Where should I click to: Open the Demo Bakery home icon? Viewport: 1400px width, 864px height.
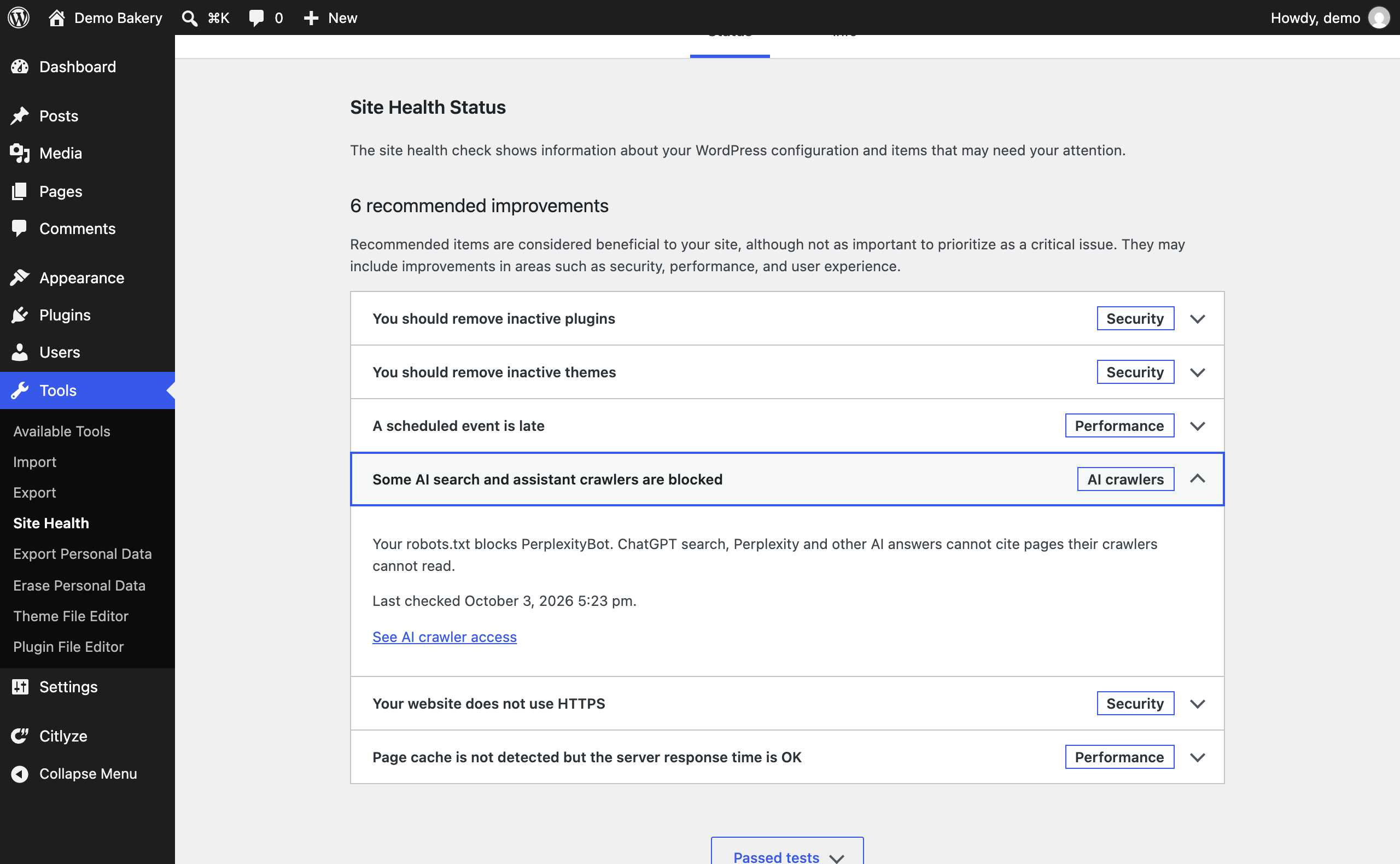pos(56,17)
